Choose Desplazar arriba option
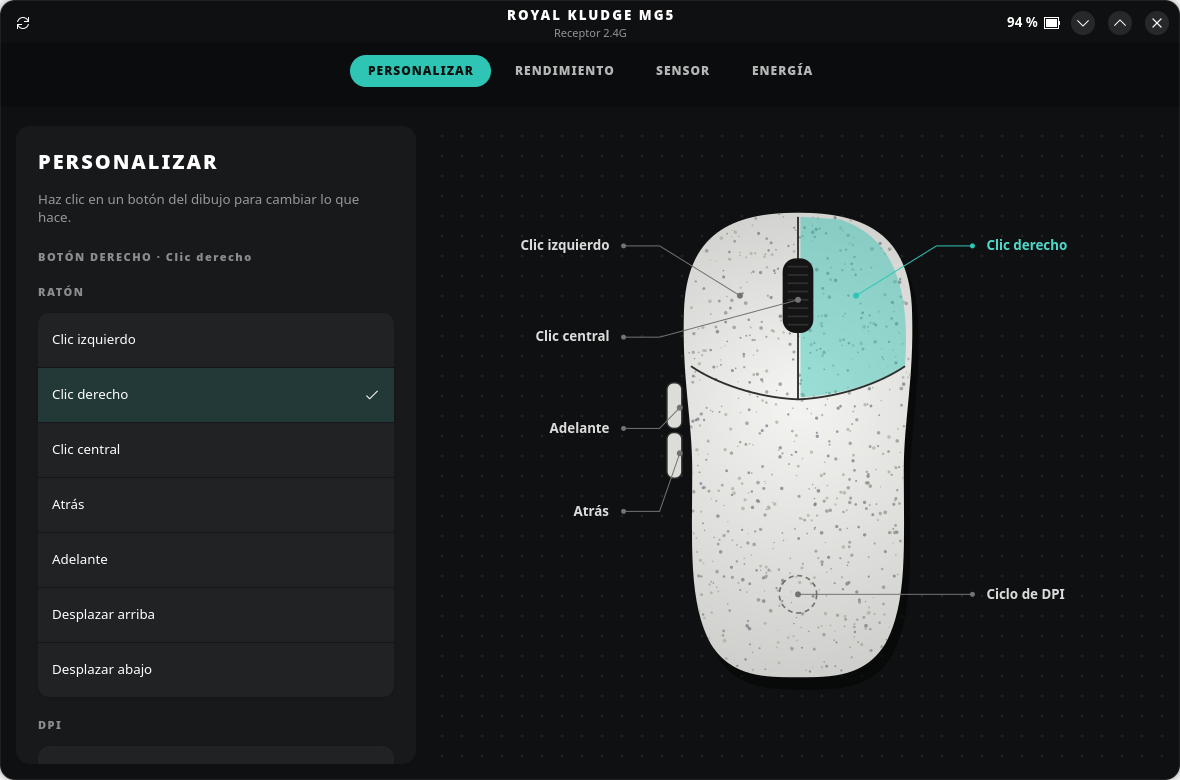This screenshot has width=1180, height=780. pyautogui.click(x=216, y=614)
